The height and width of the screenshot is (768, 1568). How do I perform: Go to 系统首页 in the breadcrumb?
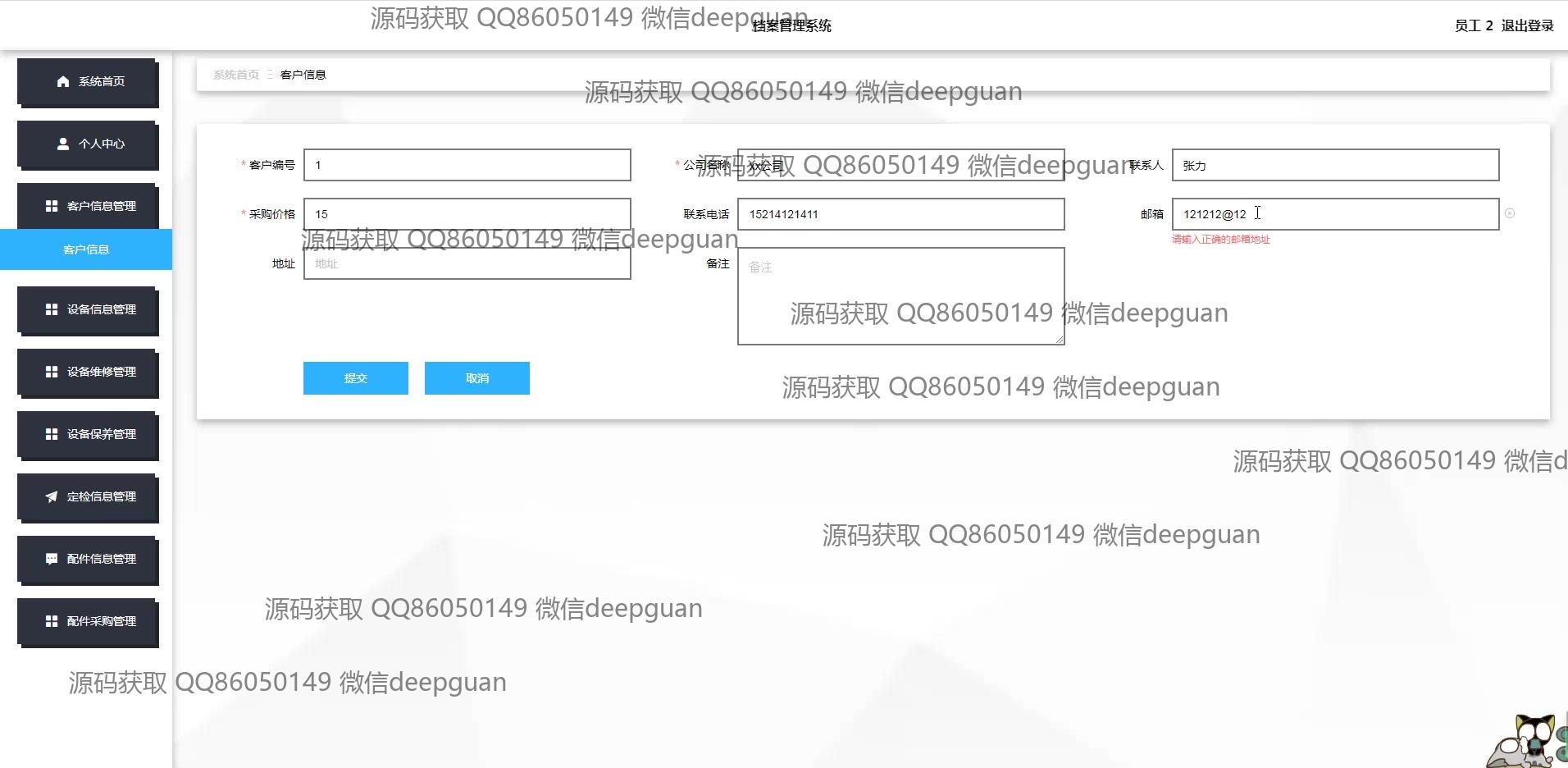[236, 75]
